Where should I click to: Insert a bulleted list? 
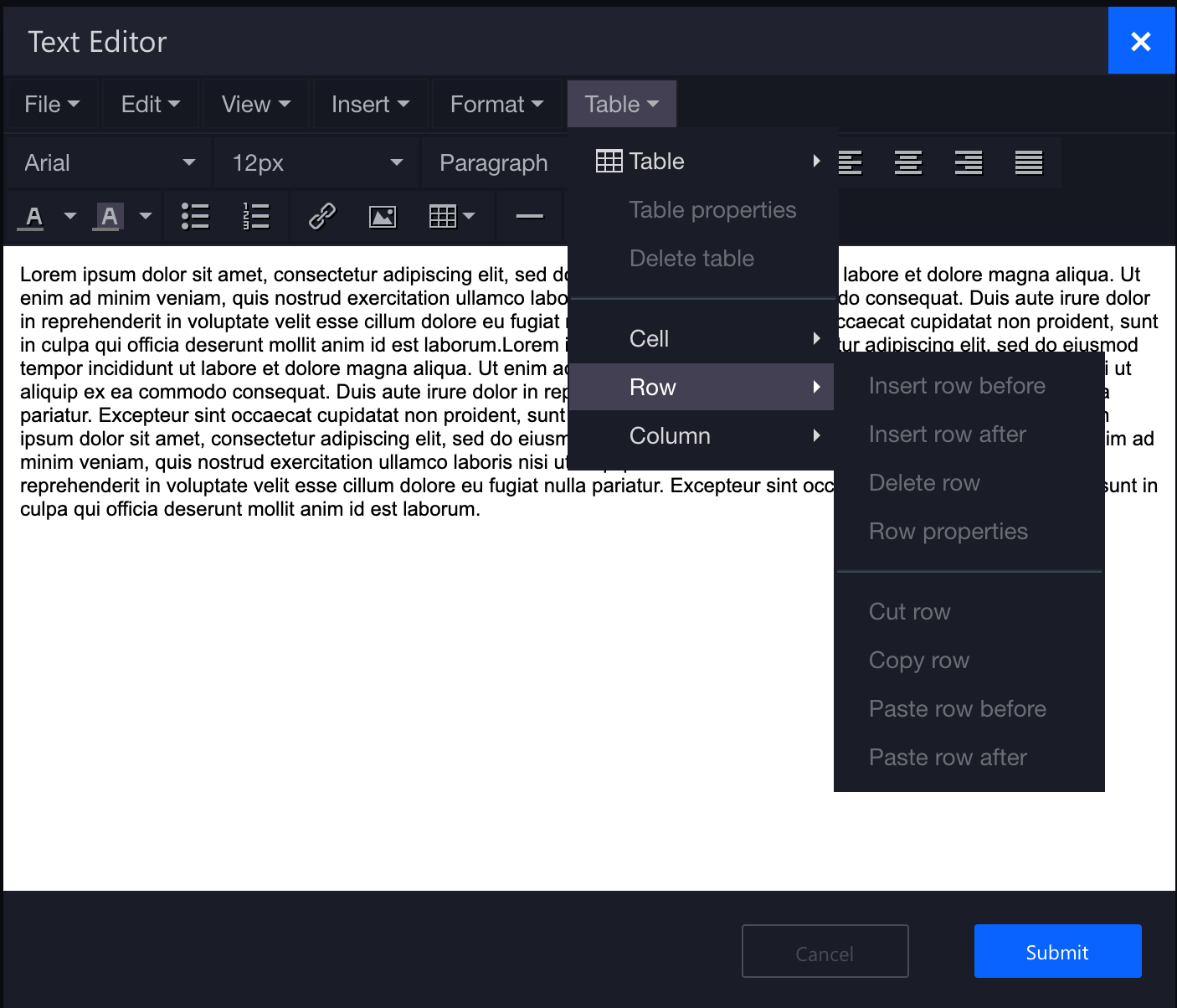[x=195, y=217]
